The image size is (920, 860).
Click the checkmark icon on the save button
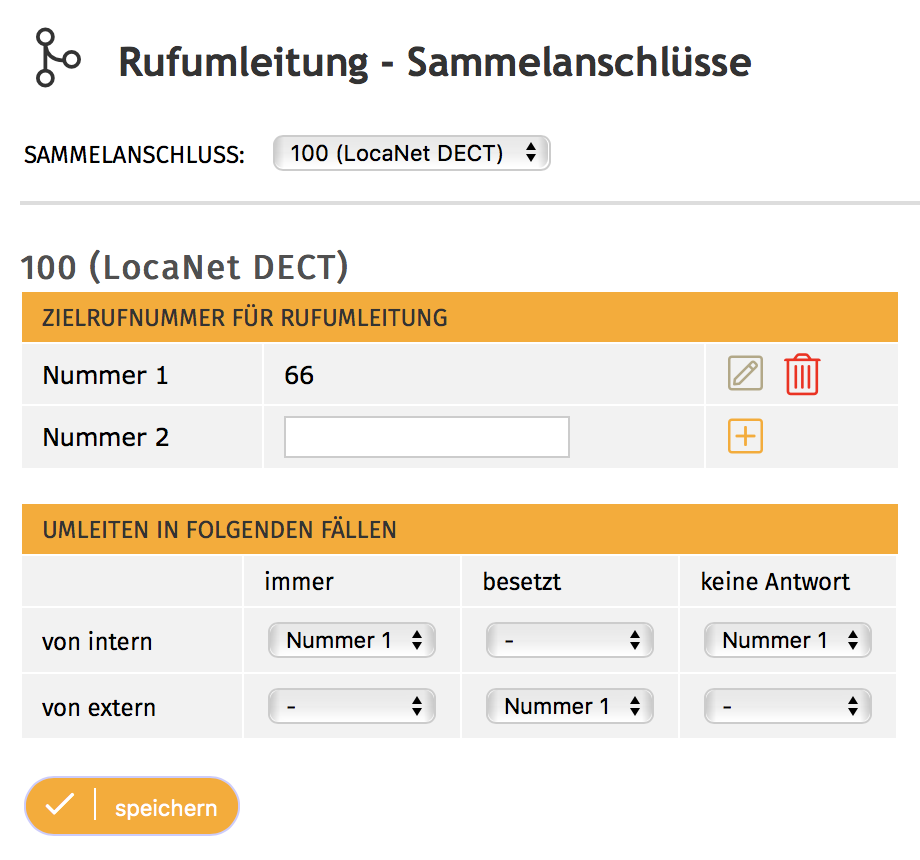coord(60,806)
